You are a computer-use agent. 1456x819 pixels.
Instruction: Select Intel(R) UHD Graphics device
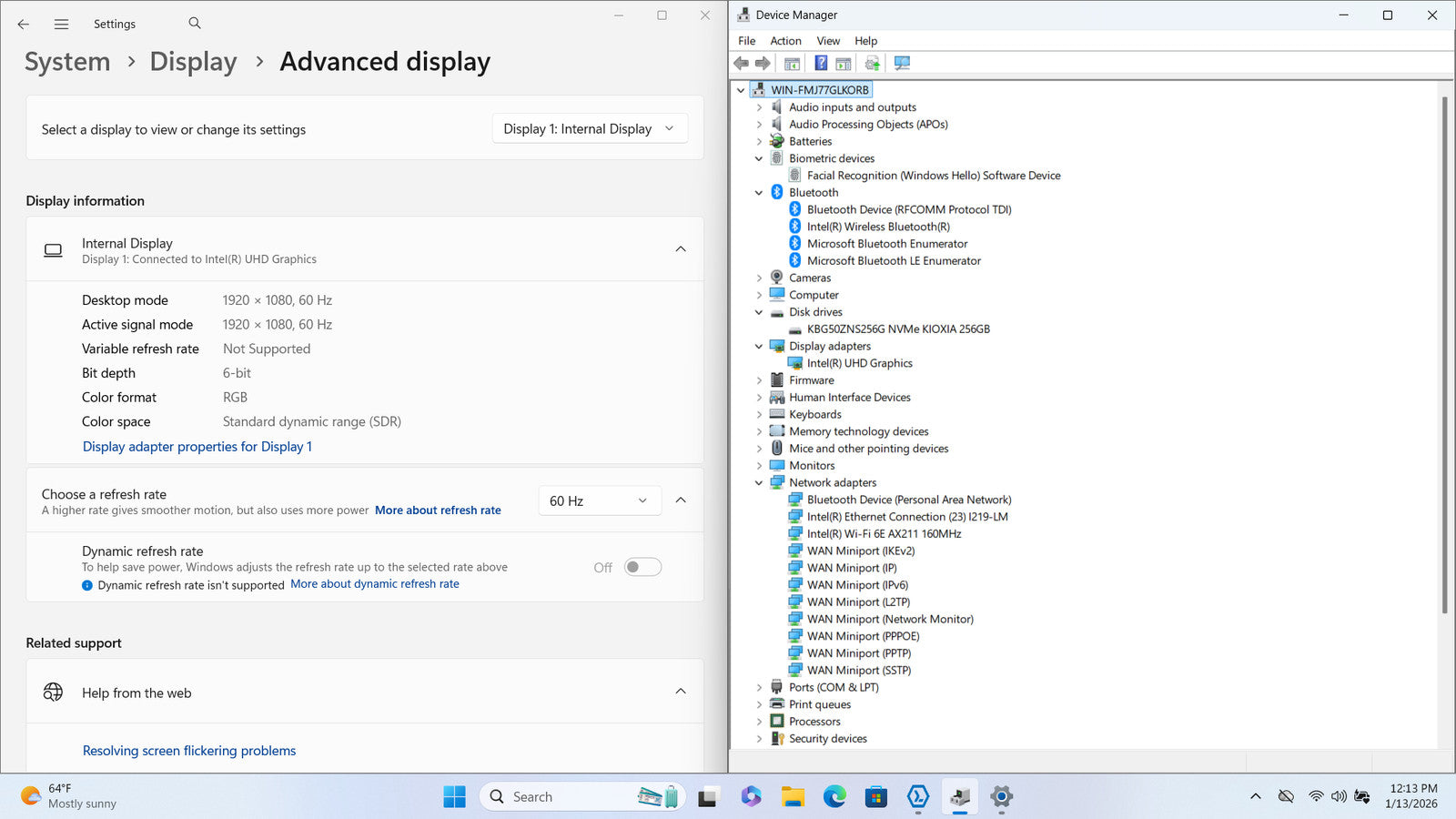(859, 363)
